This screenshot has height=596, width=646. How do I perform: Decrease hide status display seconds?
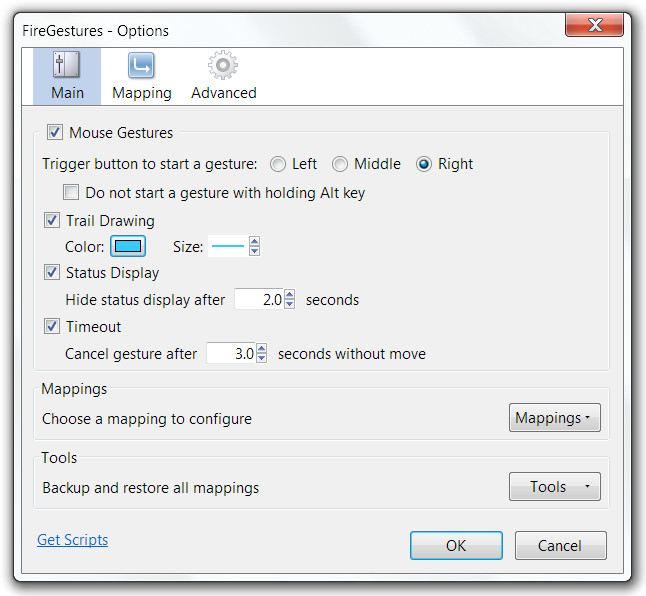pyautogui.click(x=290, y=304)
